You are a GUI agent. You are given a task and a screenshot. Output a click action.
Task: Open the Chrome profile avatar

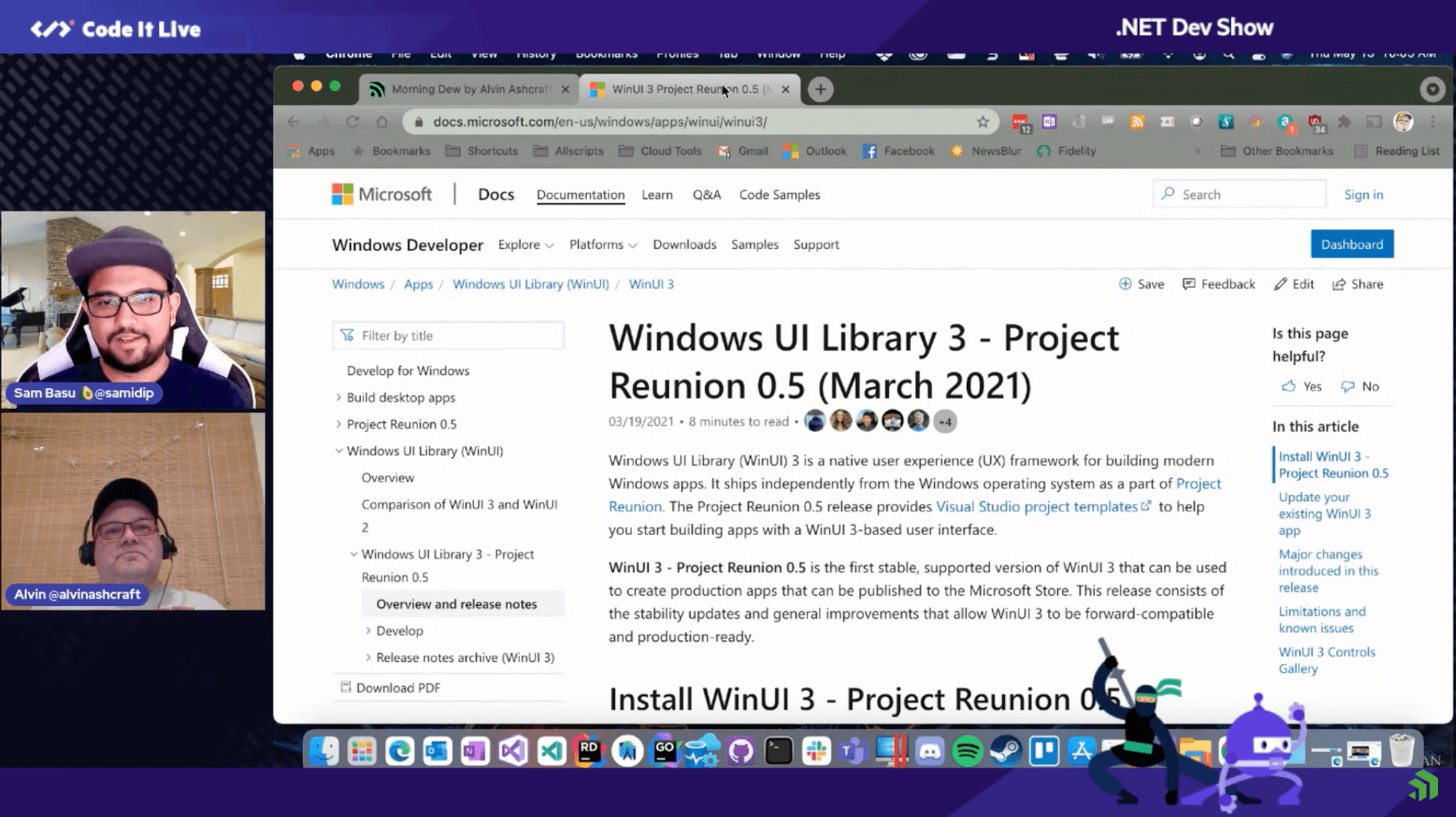tap(1404, 122)
